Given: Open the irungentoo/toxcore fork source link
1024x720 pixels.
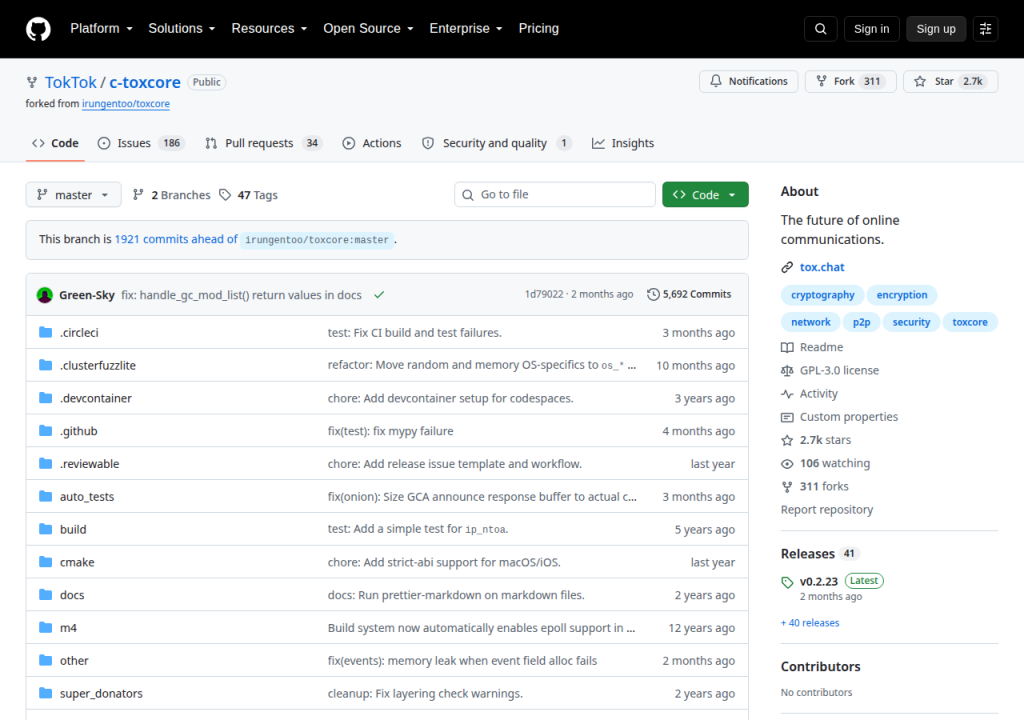Looking at the screenshot, I should pyautogui.click(x=125, y=103).
